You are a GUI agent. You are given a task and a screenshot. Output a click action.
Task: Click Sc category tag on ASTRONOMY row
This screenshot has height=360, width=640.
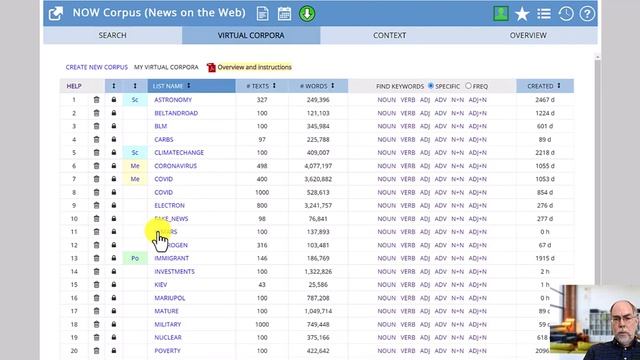(x=135, y=100)
